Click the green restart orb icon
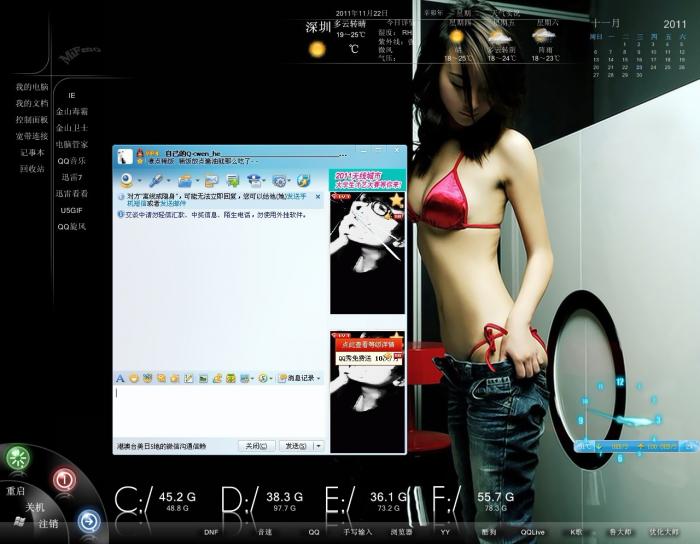The image size is (700, 544). (18, 457)
